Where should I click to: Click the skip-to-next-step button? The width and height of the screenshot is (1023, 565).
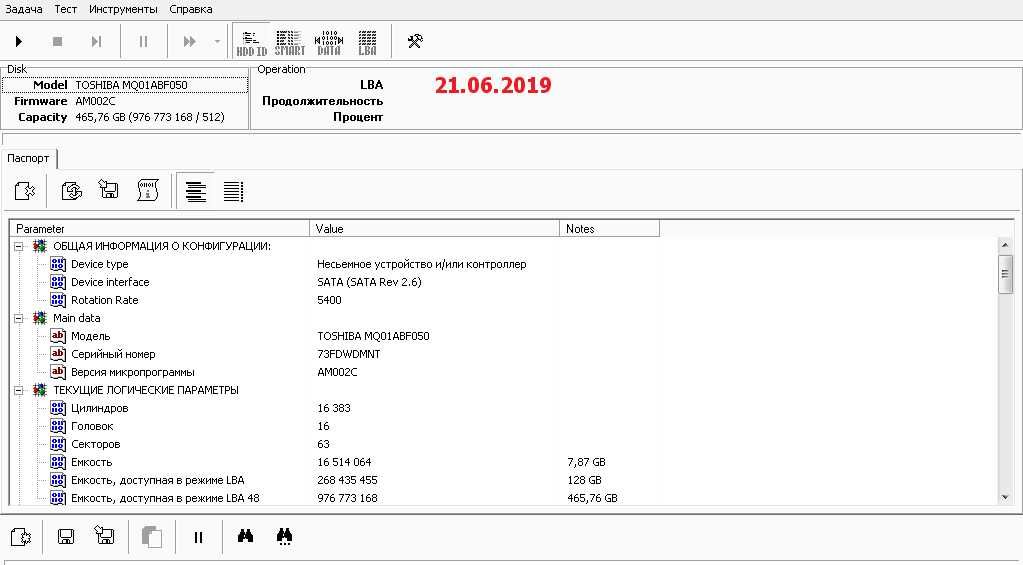(x=96, y=42)
